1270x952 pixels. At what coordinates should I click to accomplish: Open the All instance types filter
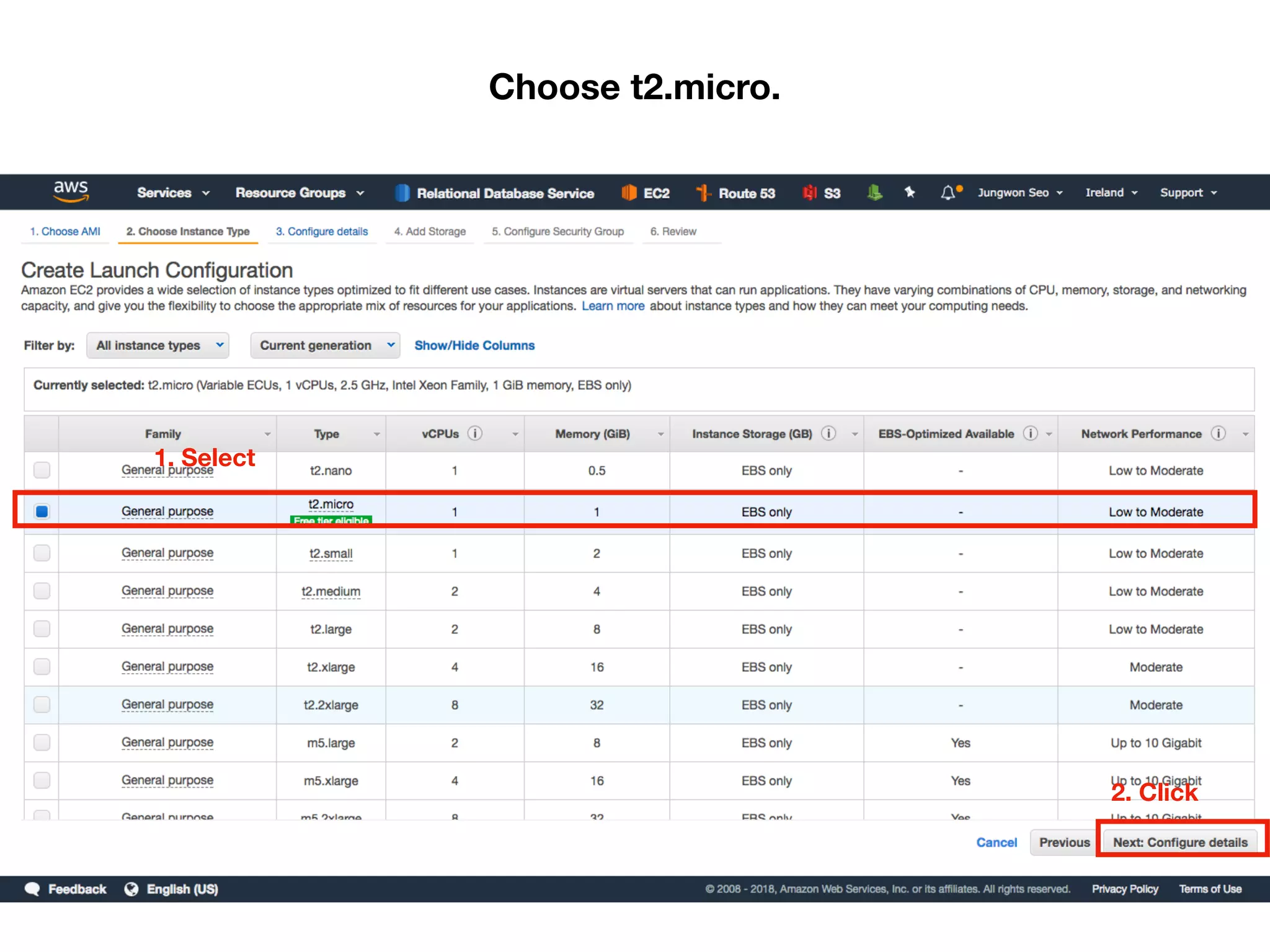(158, 345)
